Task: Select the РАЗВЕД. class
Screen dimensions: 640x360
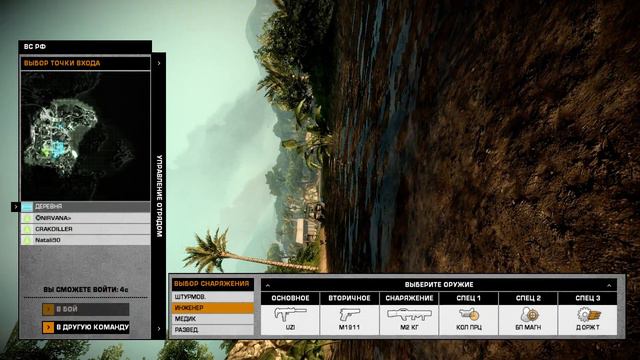Action: pyautogui.click(x=213, y=329)
